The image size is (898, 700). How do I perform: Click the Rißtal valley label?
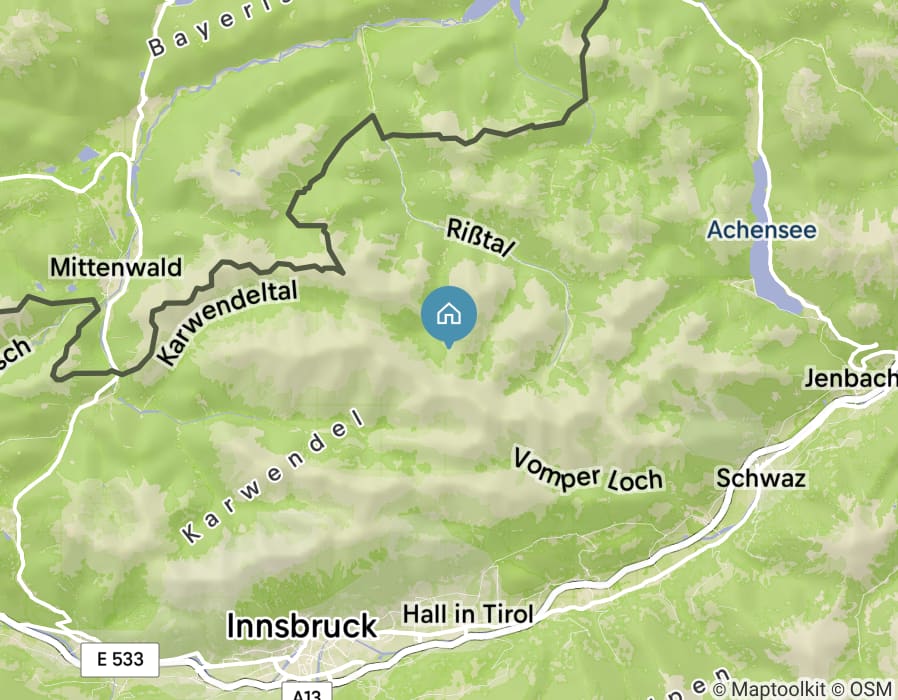(x=480, y=238)
